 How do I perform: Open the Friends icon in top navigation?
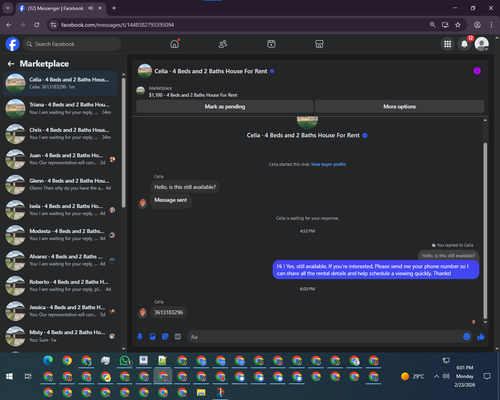click(x=223, y=44)
